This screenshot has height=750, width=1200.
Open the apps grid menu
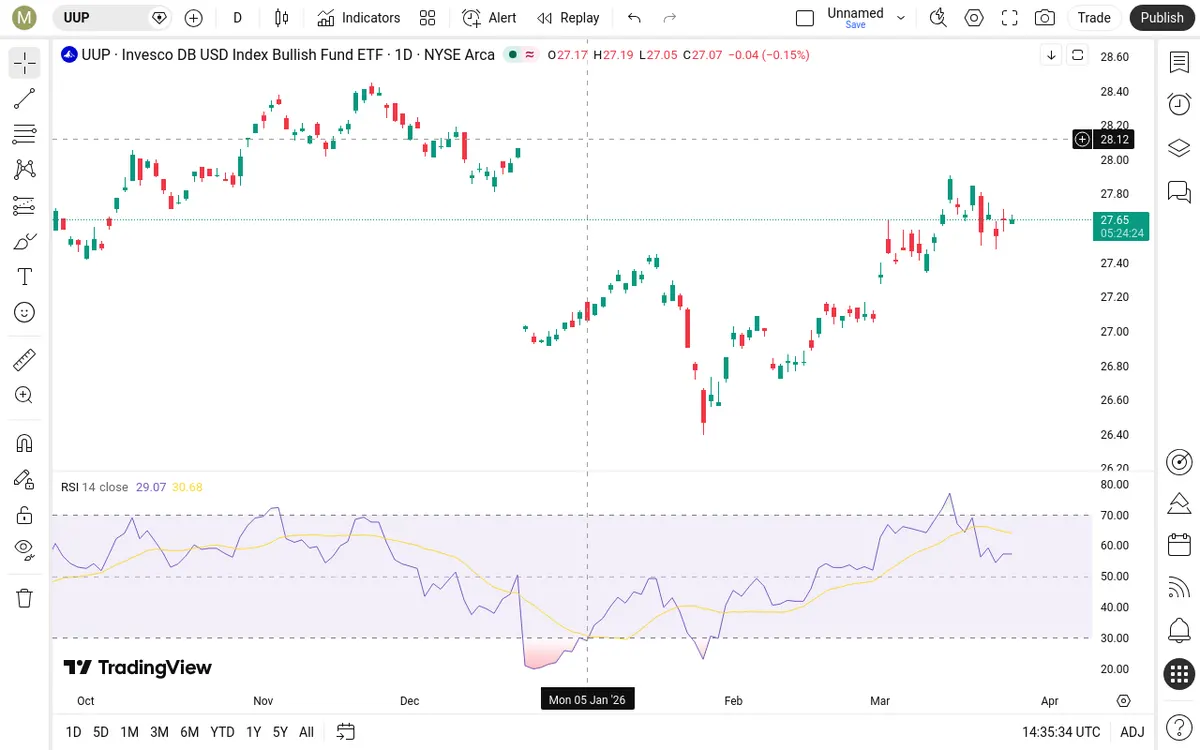click(1179, 674)
